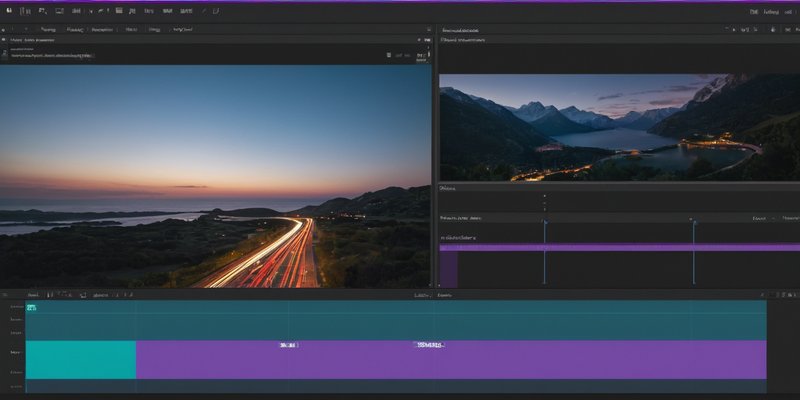Click the first white label on the purple clip

coord(288,345)
